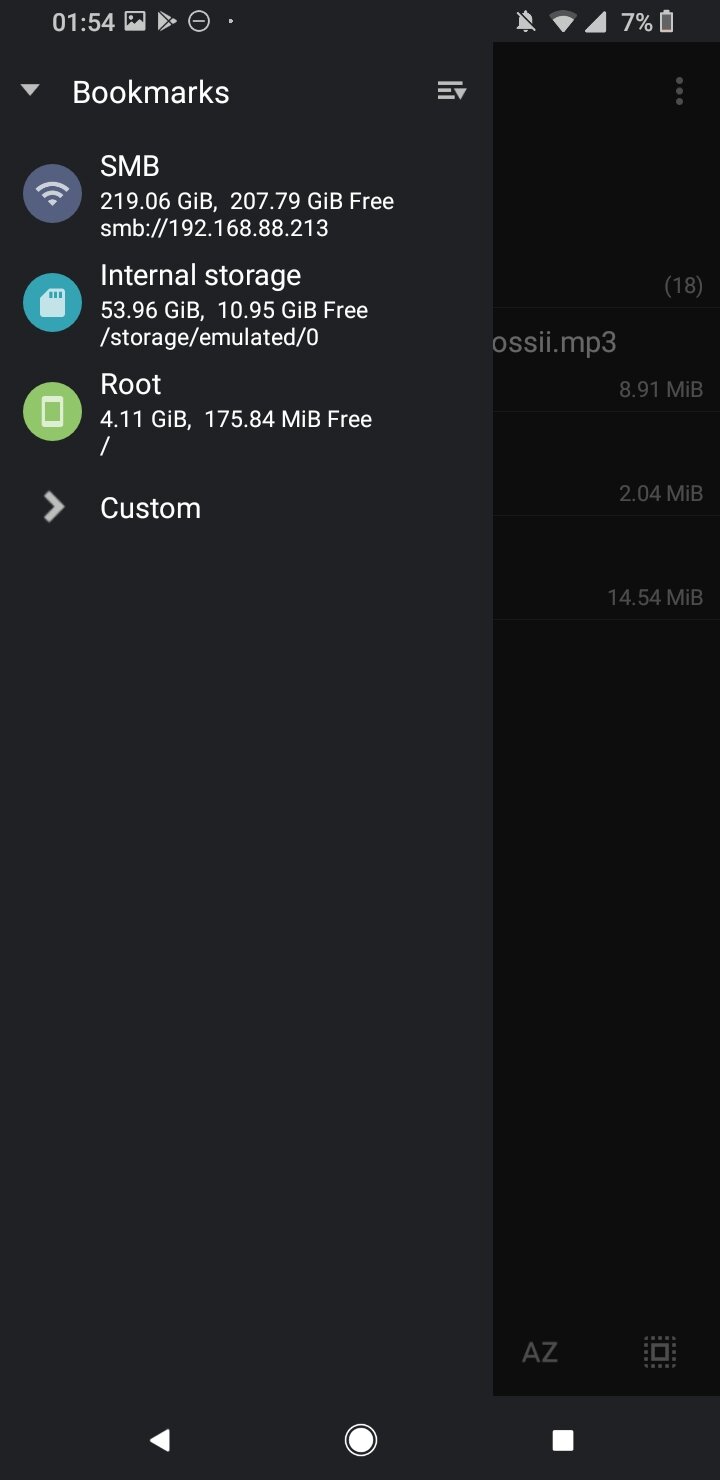Open the three-dot overflow menu
The image size is (720, 1480).
tap(679, 91)
